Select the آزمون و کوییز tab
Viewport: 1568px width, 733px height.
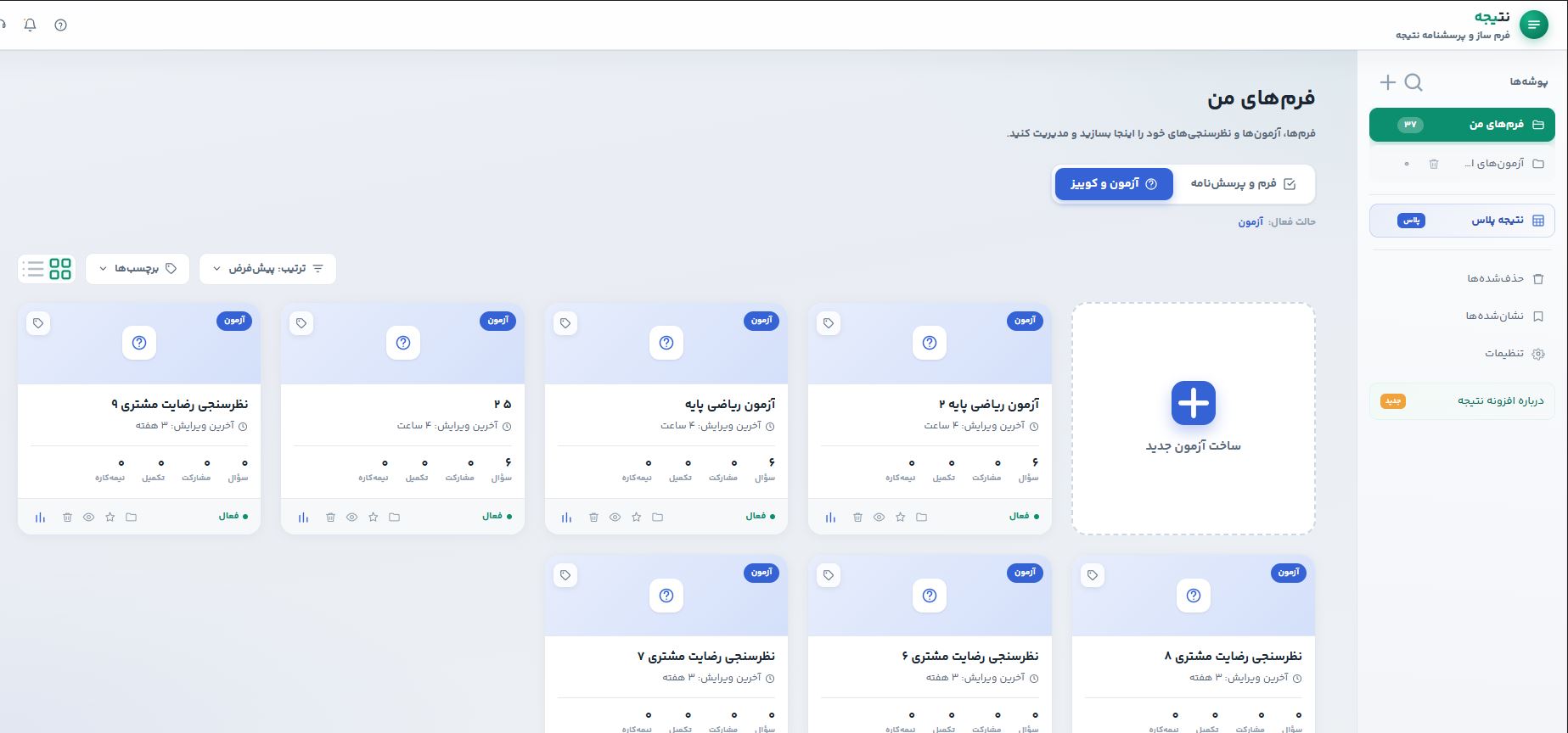1114,184
